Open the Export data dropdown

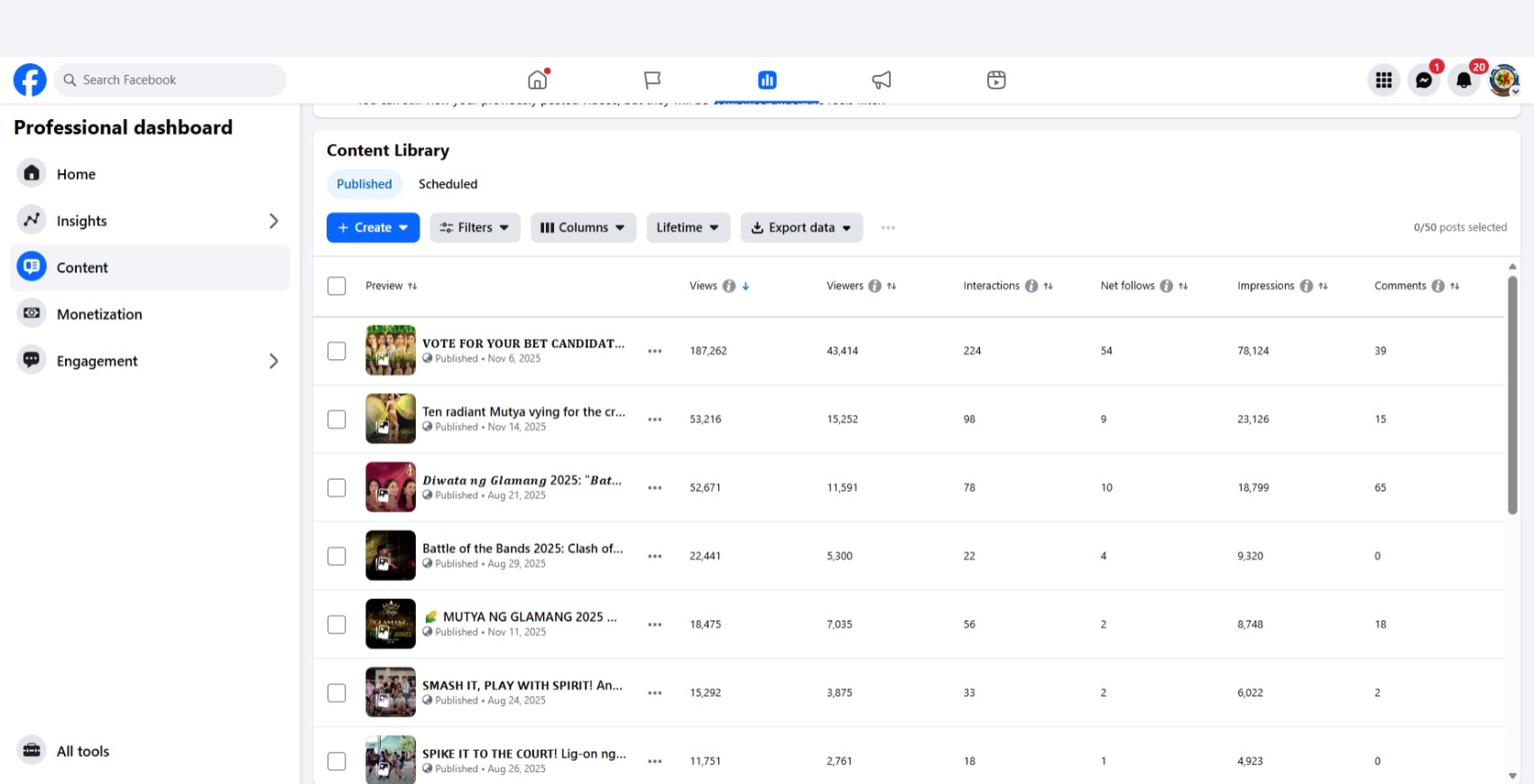click(801, 227)
